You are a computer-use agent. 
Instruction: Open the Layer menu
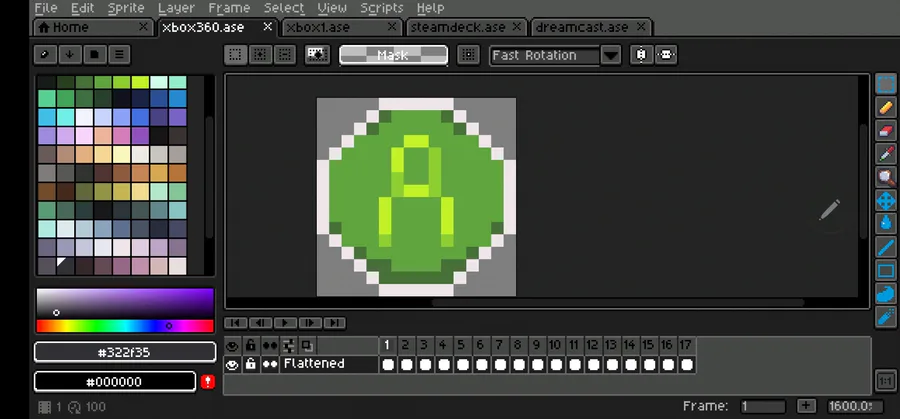pyautogui.click(x=176, y=8)
